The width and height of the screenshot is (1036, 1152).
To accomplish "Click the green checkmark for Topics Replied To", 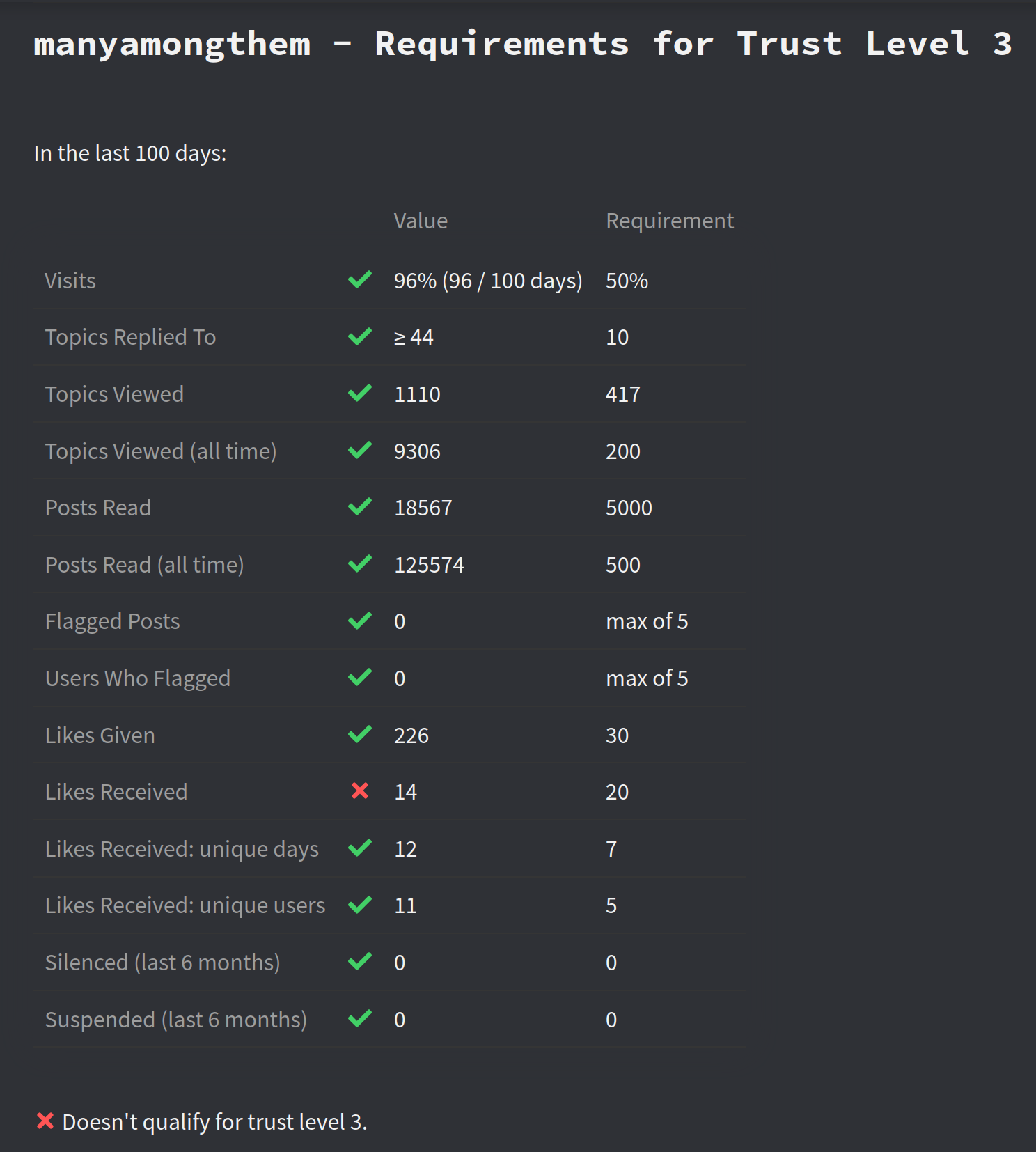I will (x=360, y=337).
